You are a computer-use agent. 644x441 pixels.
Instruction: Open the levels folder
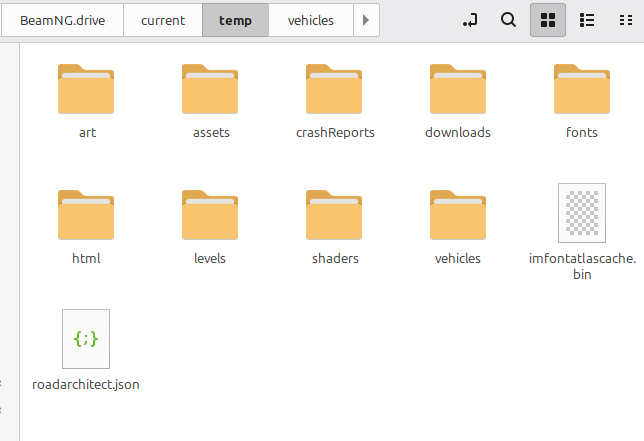click(210, 215)
